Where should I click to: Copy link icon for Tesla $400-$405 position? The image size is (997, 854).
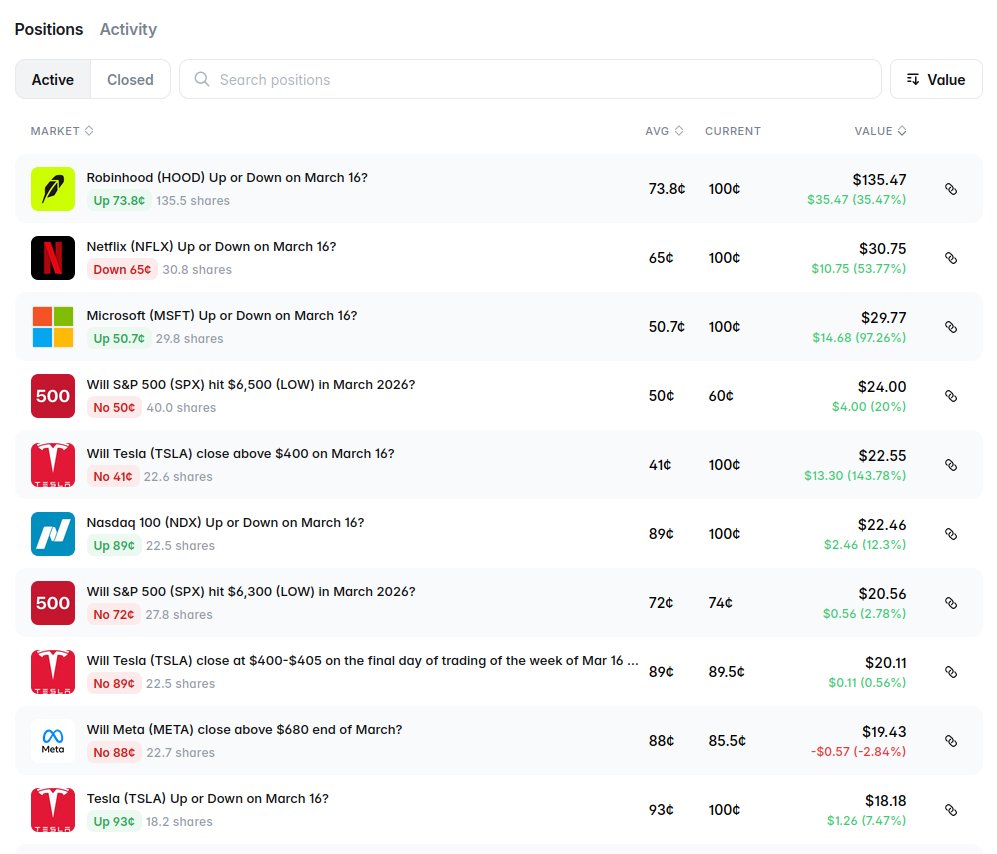(951, 672)
